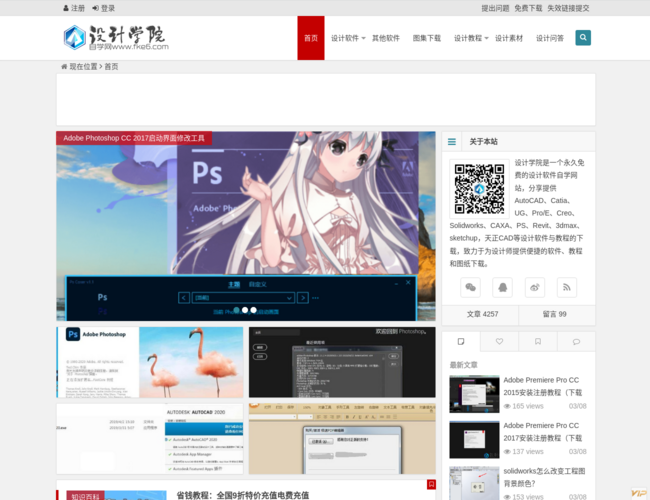Open the QQ penguin social icon
650x500 pixels.
click(x=502, y=287)
